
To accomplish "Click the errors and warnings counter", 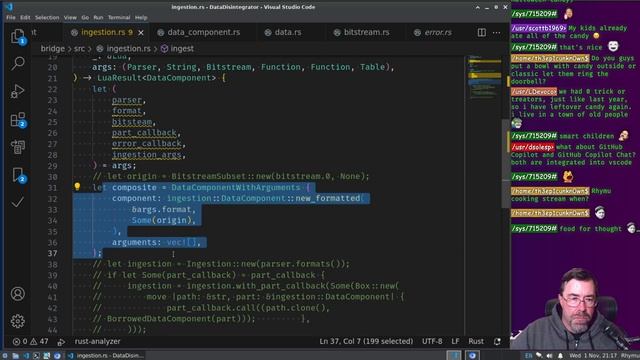I will (x=31, y=342).
